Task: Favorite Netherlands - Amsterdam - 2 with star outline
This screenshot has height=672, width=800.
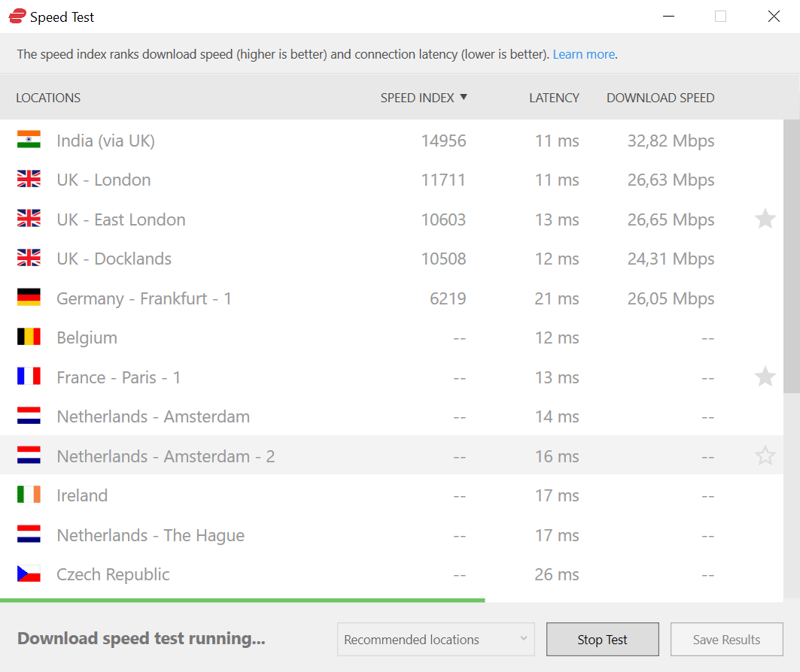Action: (x=765, y=456)
